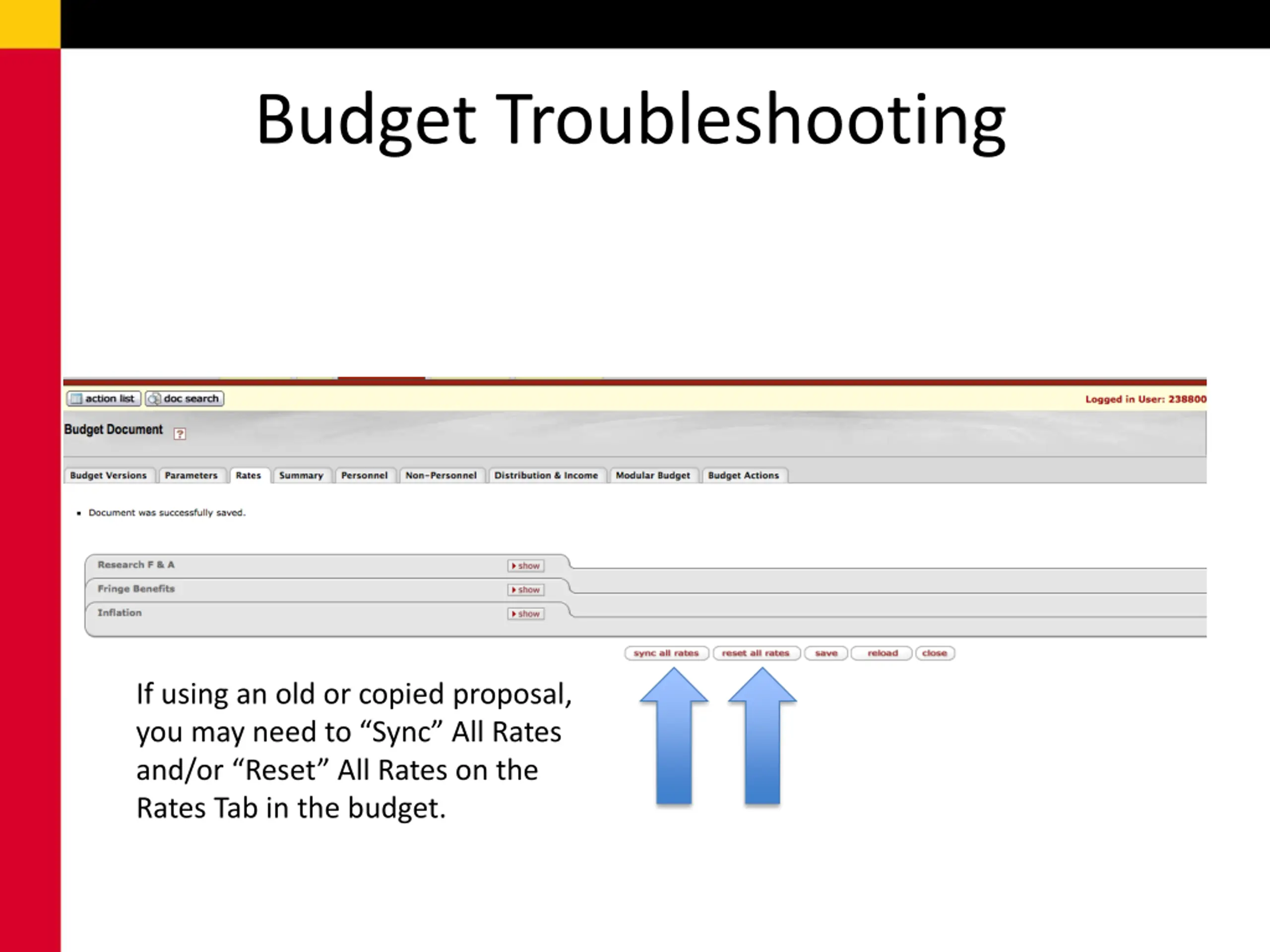
Task: Click the Budget Document heading
Action: (114, 430)
